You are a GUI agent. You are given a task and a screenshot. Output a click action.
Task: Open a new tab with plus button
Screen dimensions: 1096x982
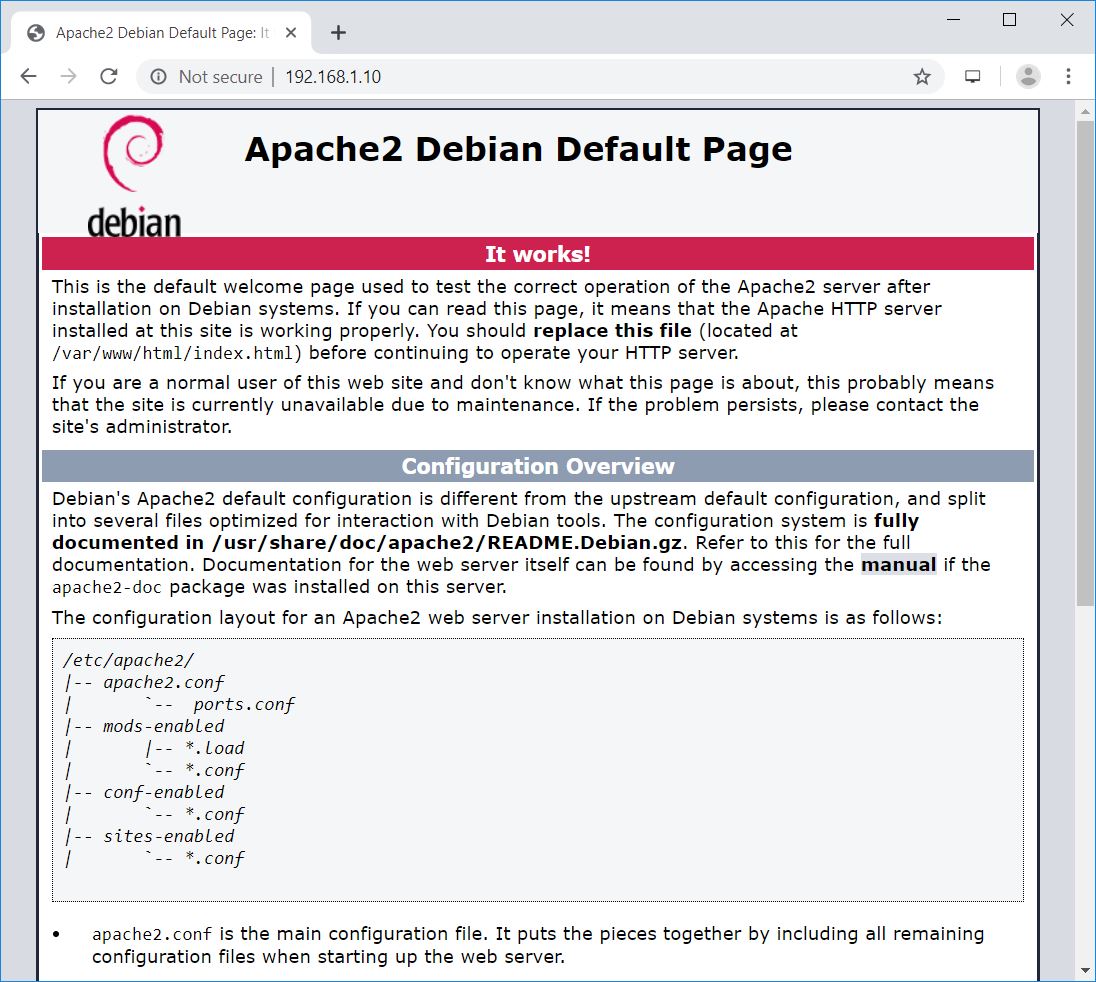point(338,33)
